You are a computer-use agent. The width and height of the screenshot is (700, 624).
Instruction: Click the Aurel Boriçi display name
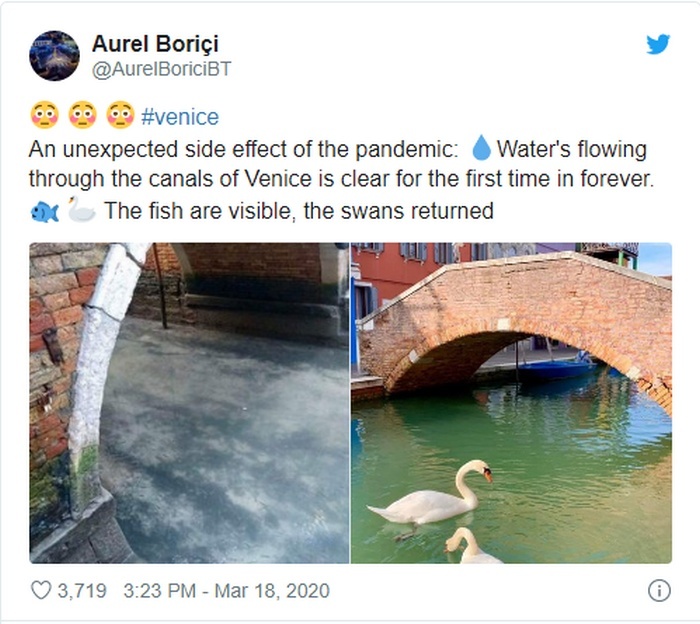(x=155, y=44)
